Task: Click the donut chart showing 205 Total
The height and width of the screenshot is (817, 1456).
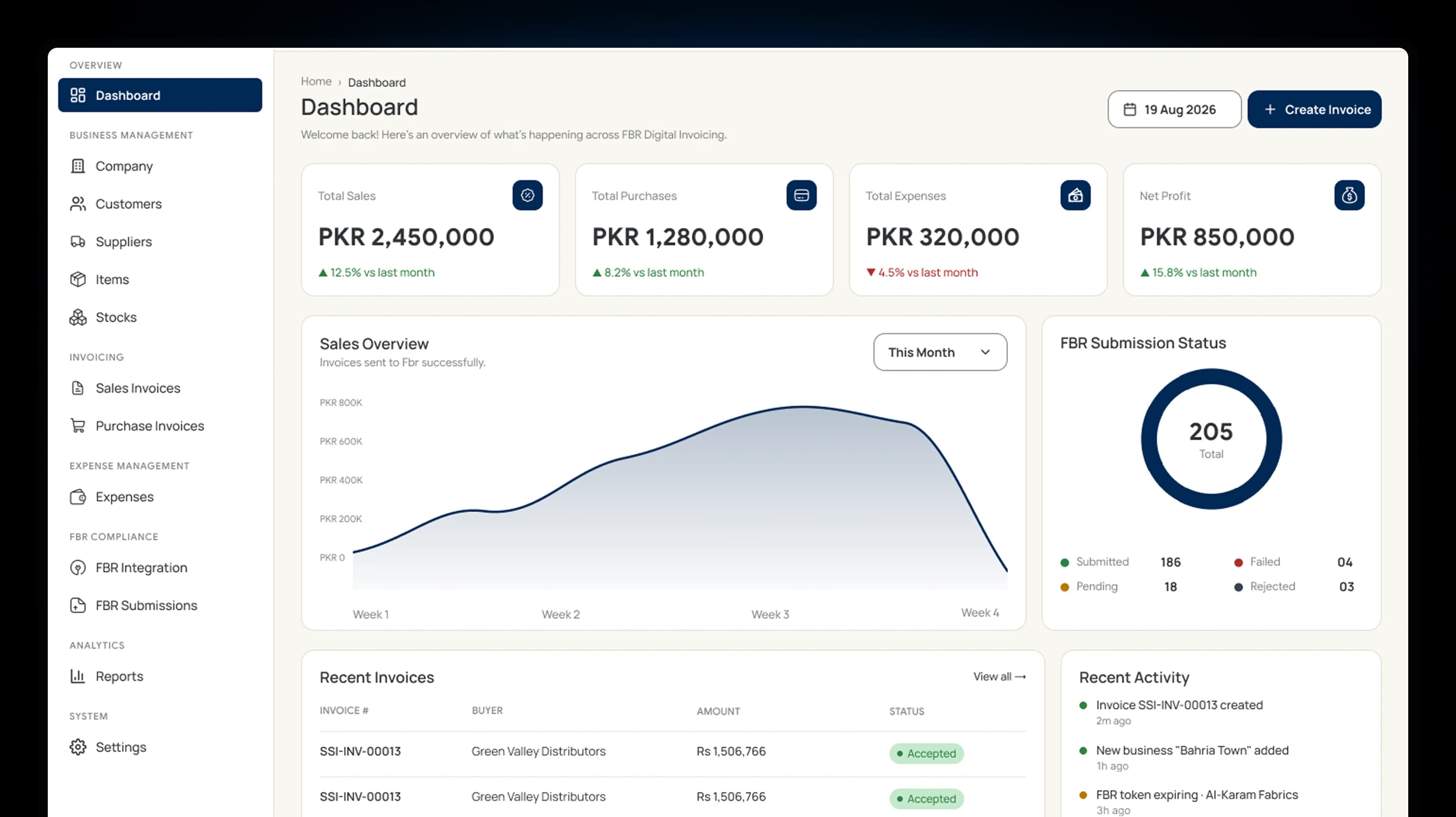Action: (x=1211, y=439)
